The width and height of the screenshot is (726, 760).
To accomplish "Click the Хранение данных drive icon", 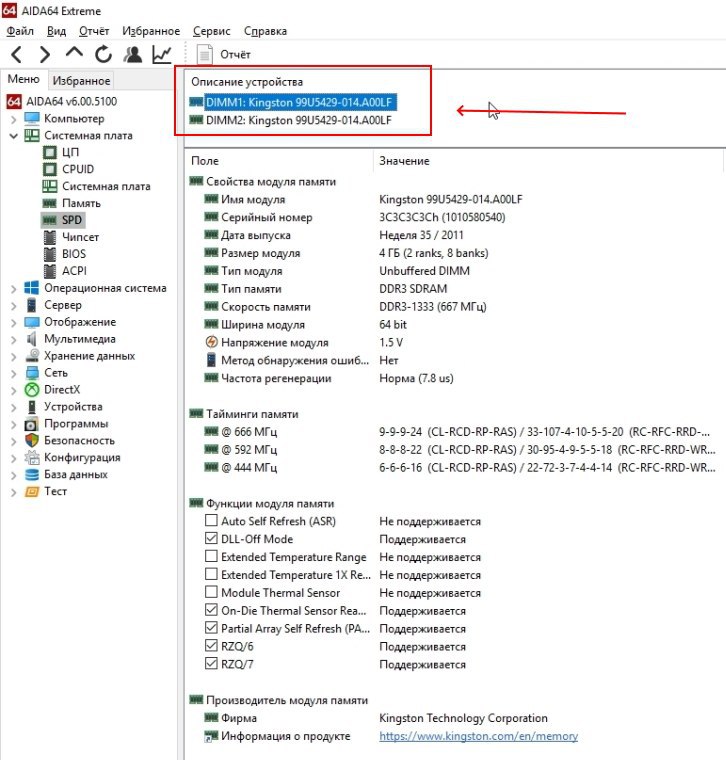I will [32, 356].
